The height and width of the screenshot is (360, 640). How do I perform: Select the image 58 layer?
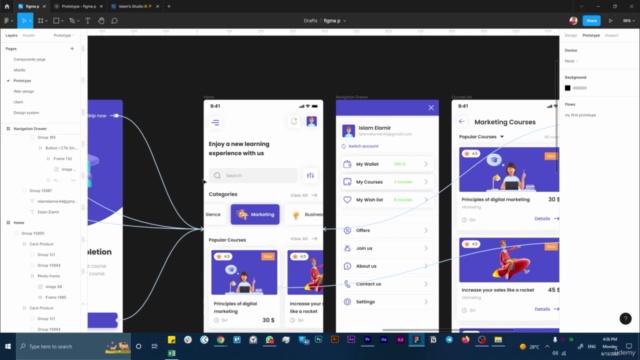(53, 287)
